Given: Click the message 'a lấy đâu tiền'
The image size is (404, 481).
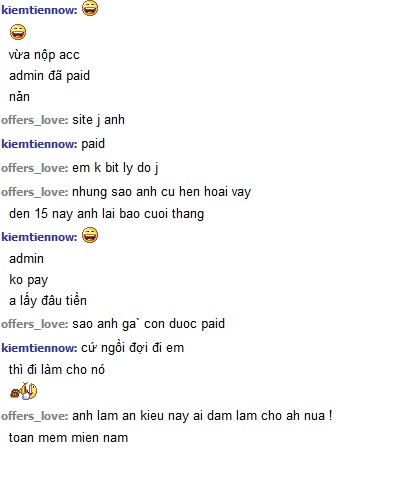Looking at the screenshot, I should tap(48, 300).
